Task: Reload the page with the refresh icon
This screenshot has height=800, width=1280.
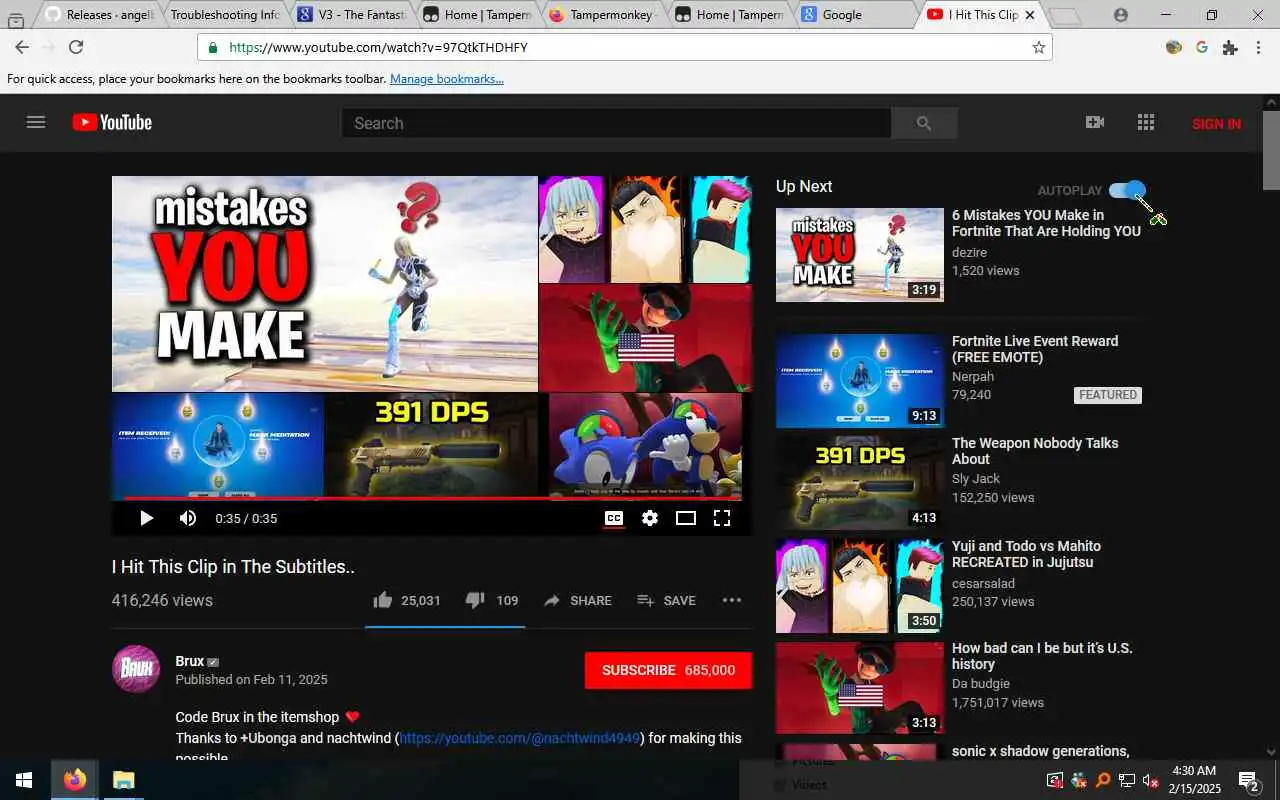Action: 76,47
